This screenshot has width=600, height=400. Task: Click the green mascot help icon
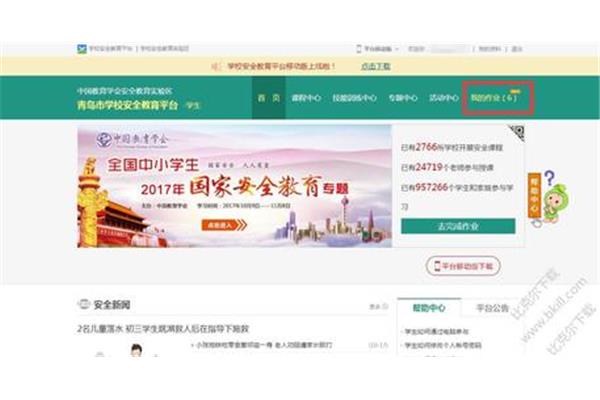[x=555, y=203]
